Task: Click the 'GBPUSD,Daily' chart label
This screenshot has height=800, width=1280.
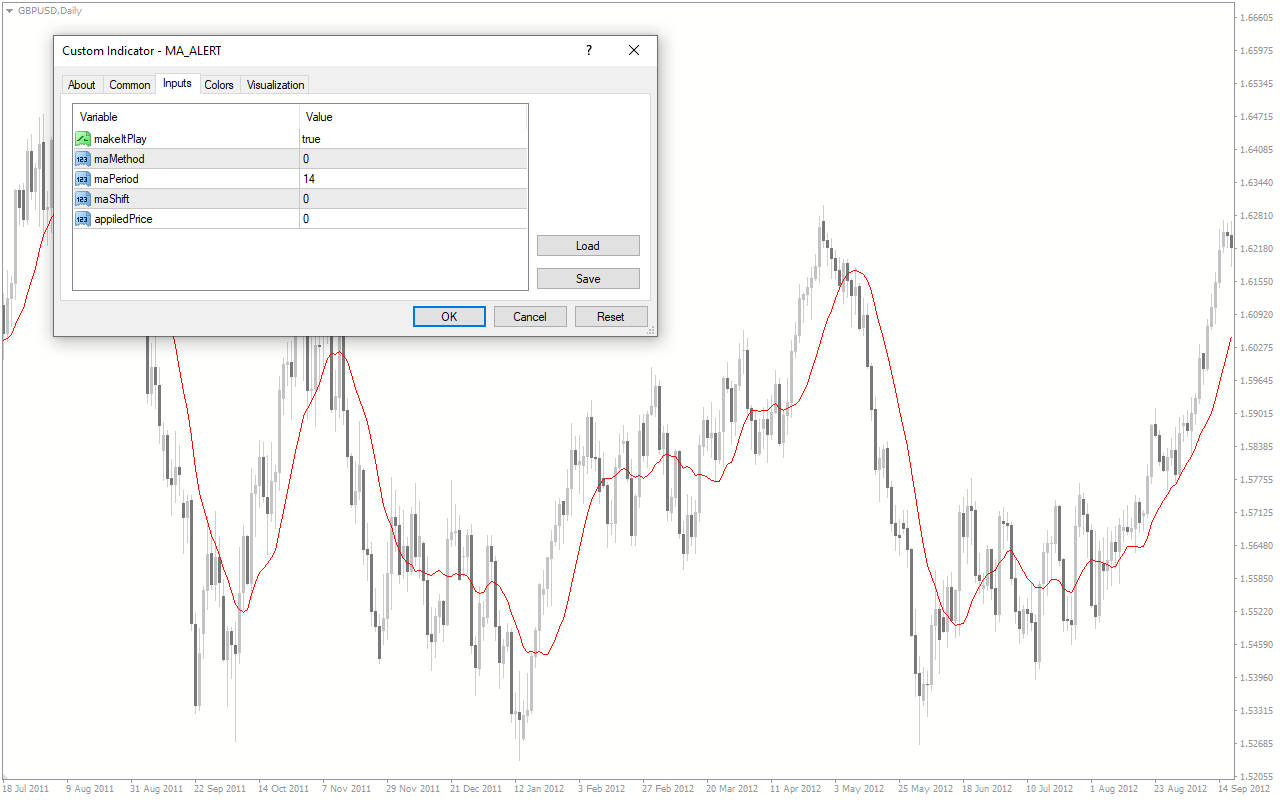Action: point(50,10)
